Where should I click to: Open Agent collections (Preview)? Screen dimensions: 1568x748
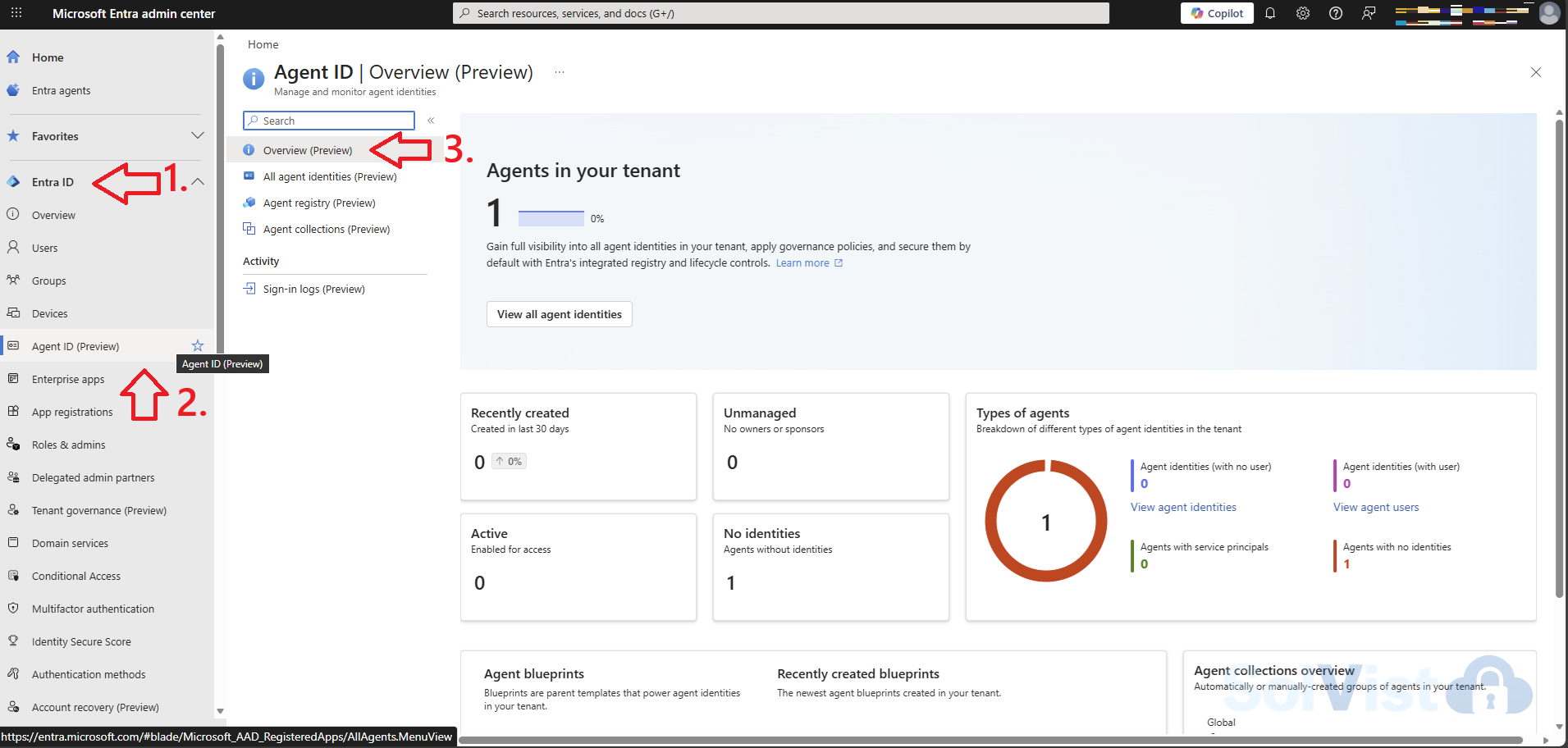pos(326,229)
